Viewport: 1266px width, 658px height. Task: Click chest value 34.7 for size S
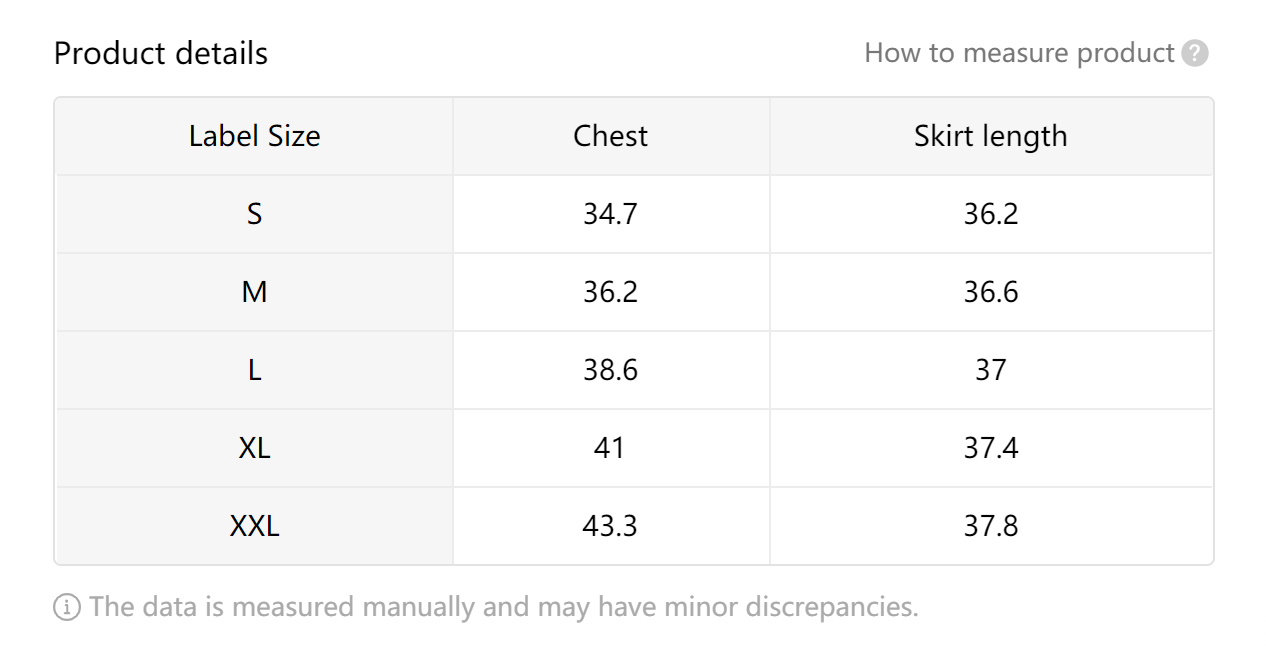pyautogui.click(x=611, y=214)
